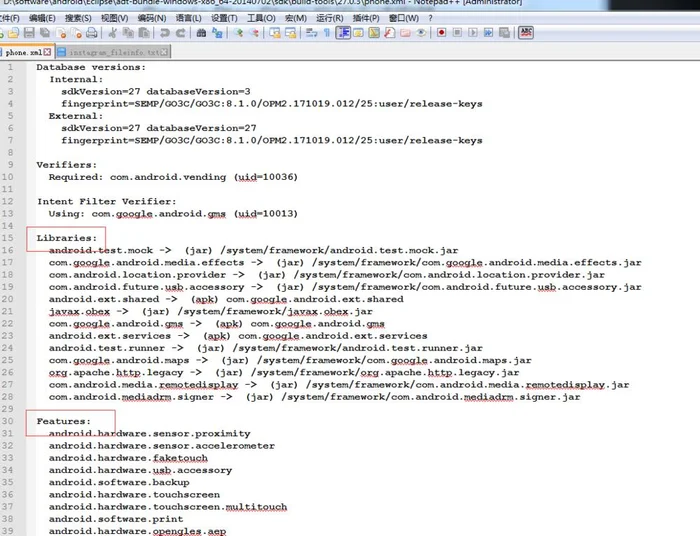This screenshot has height=536, width=700.
Task: Switch to the instagram_fileinfo.txt tab
Action: pyautogui.click(x=113, y=53)
